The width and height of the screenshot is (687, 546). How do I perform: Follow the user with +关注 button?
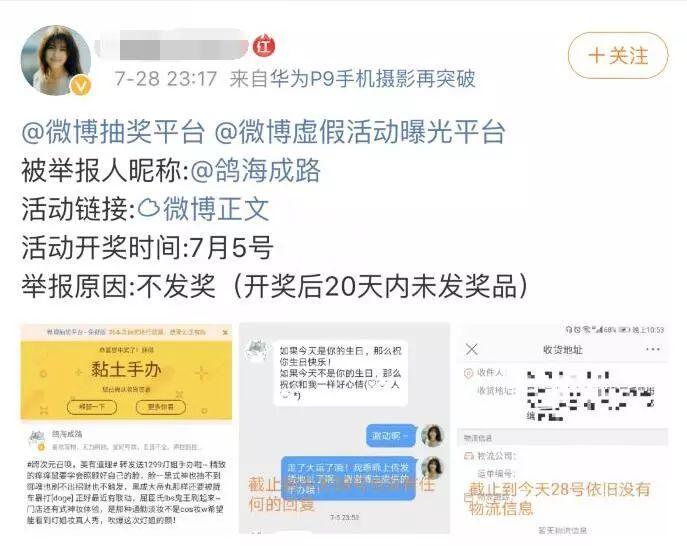point(618,56)
